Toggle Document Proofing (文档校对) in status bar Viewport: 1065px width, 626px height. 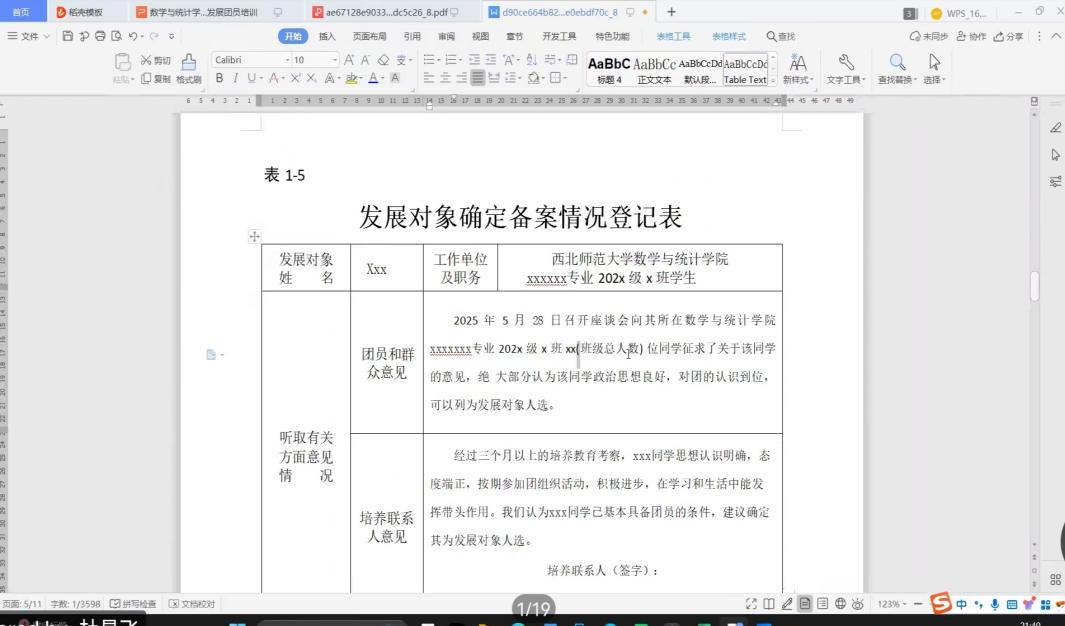192,604
